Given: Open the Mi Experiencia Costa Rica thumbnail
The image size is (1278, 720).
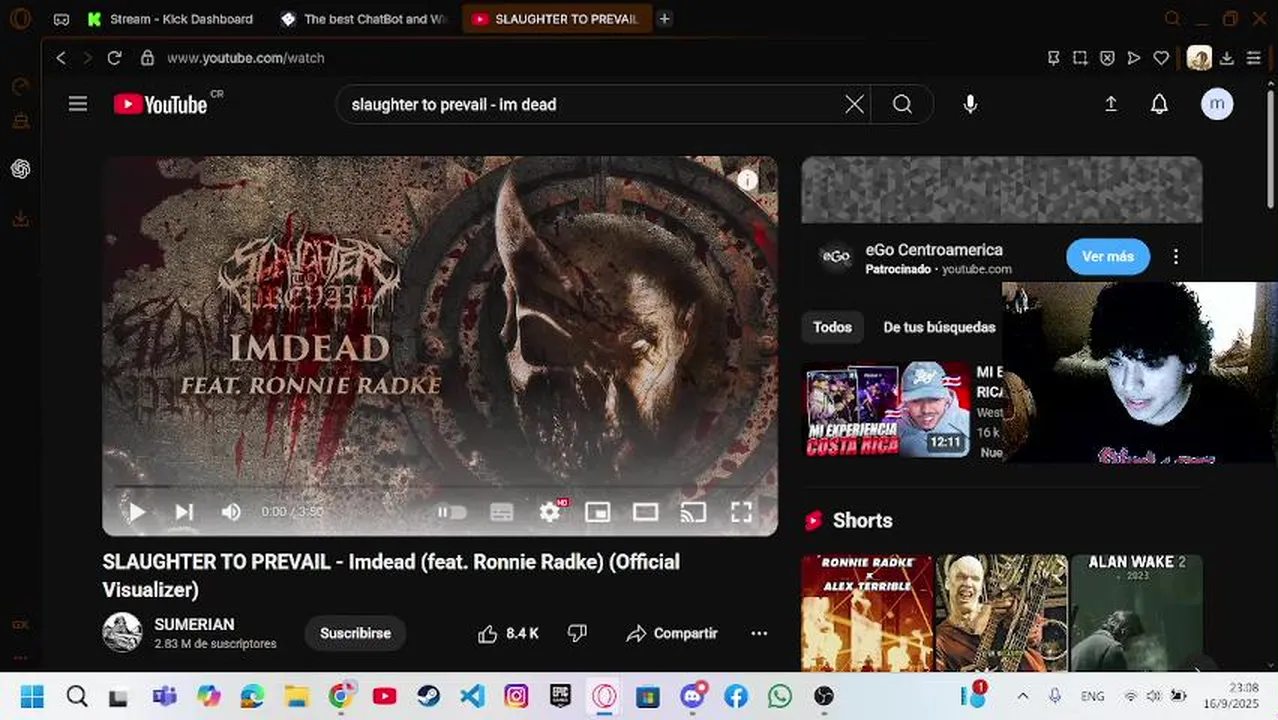Looking at the screenshot, I should pos(887,410).
